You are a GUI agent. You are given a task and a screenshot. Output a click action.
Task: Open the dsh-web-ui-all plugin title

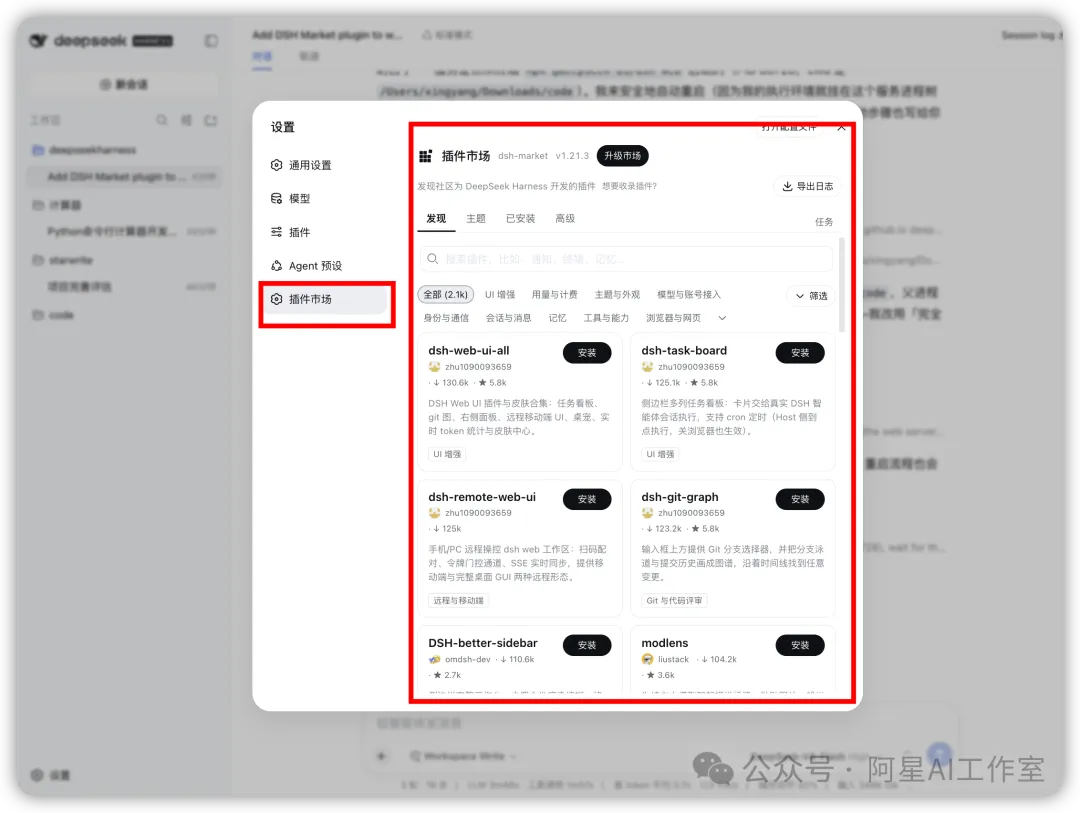[x=469, y=351]
